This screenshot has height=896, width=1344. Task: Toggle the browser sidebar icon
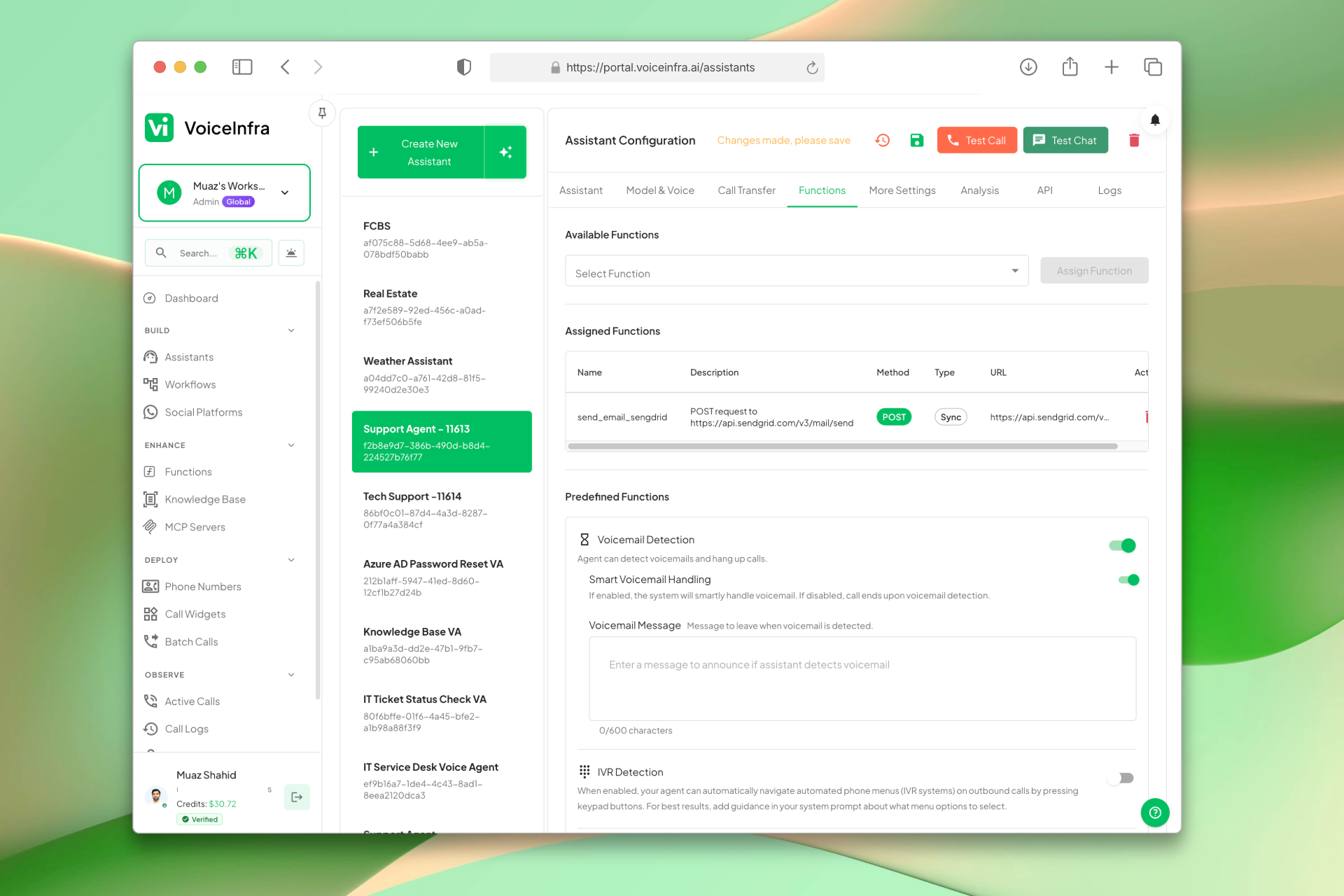pyautogui.click(x=242, y=66)
